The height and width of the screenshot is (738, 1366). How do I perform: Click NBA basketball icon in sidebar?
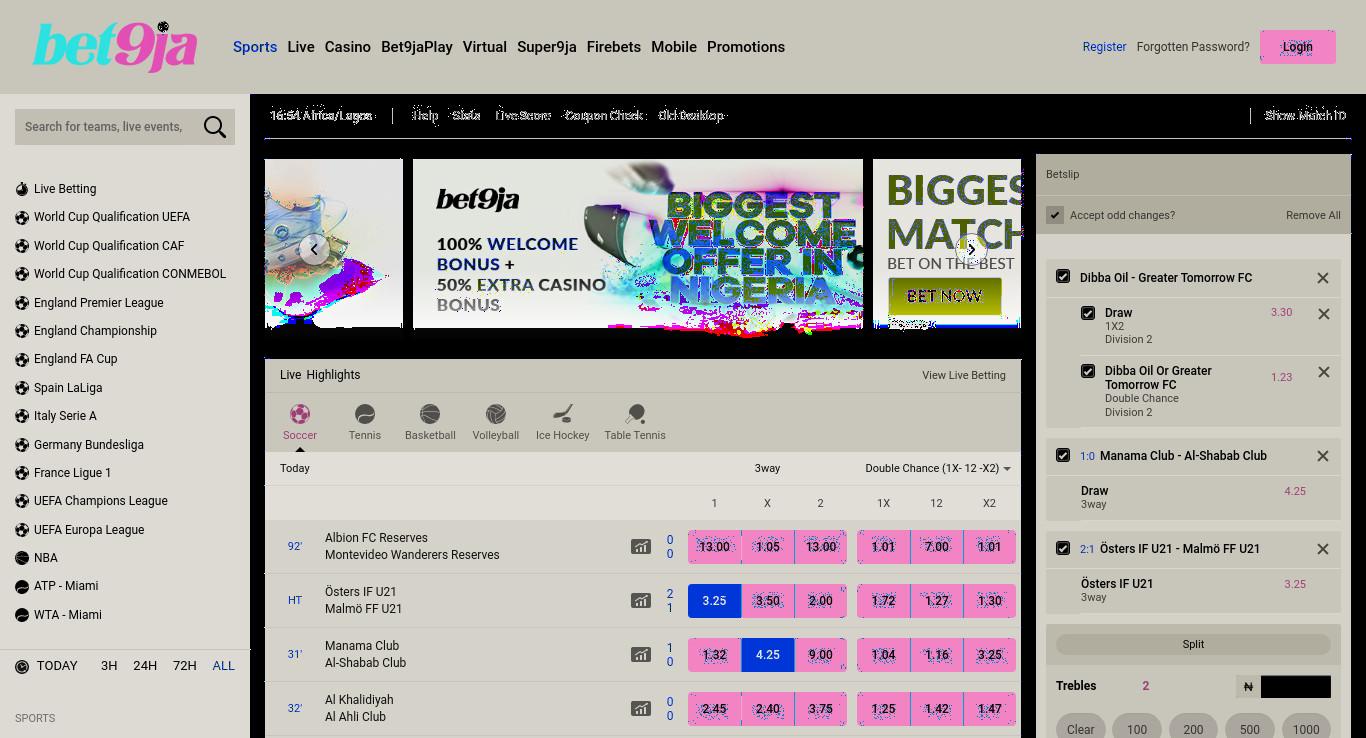[x=22, y=558]
